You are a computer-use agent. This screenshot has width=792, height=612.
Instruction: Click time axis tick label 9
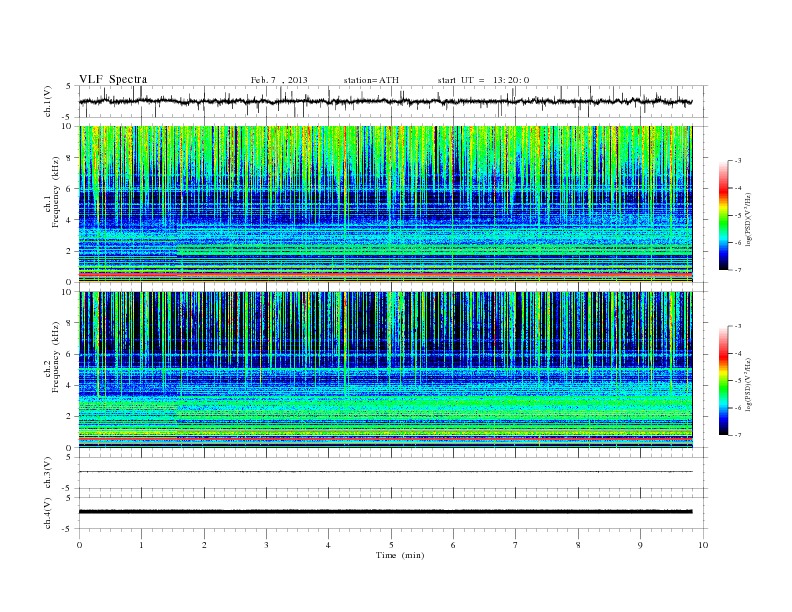[x=640, y=545]
